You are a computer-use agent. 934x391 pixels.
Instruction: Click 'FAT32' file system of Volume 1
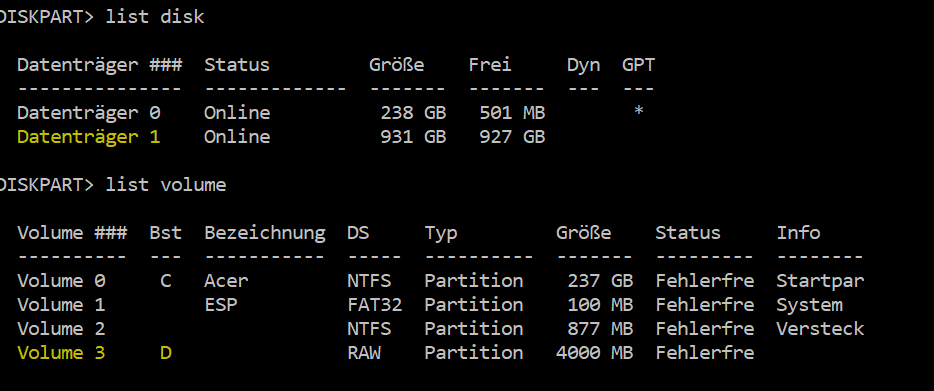(375, 305)
